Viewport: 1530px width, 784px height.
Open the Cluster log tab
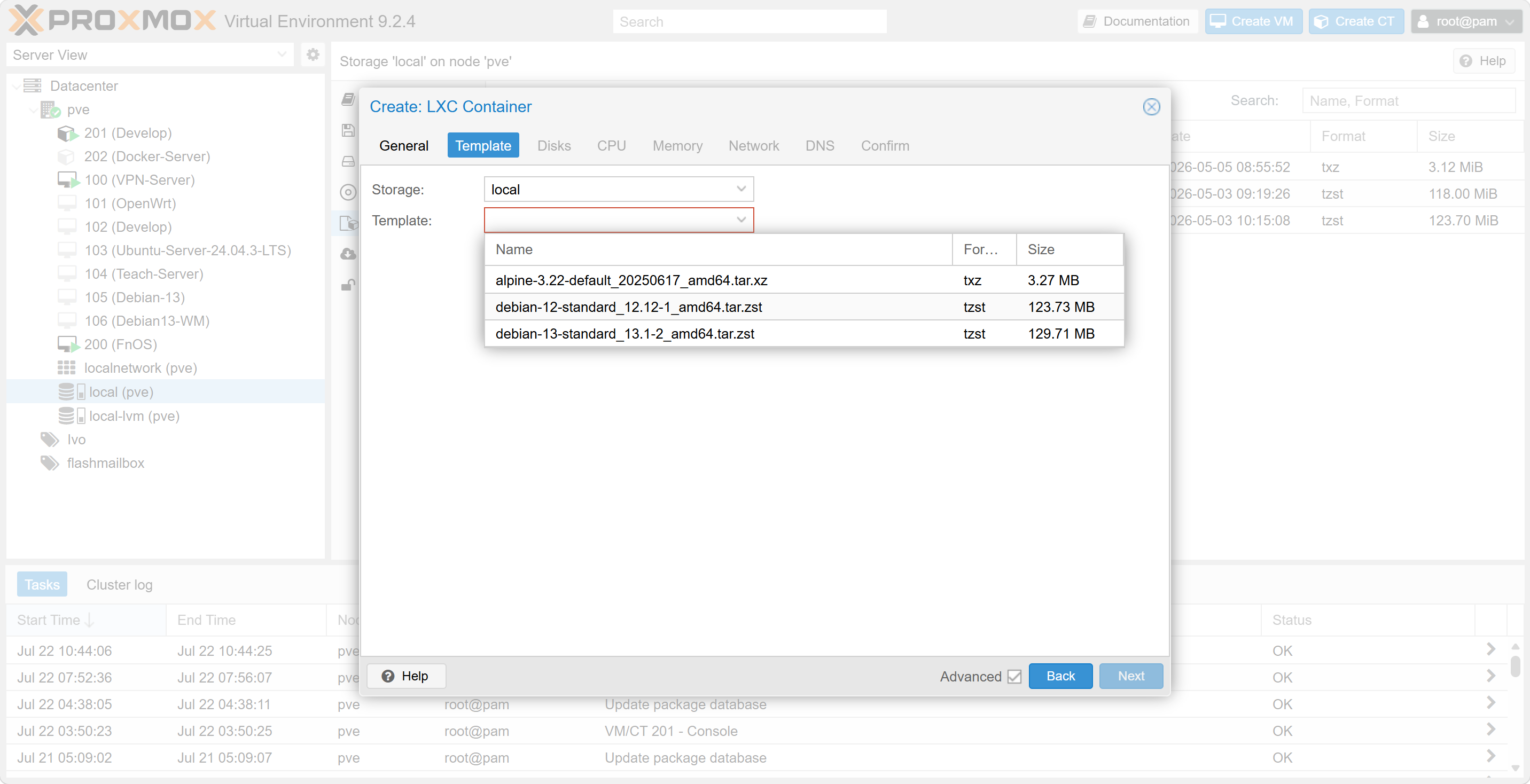(x=119, y=584)
